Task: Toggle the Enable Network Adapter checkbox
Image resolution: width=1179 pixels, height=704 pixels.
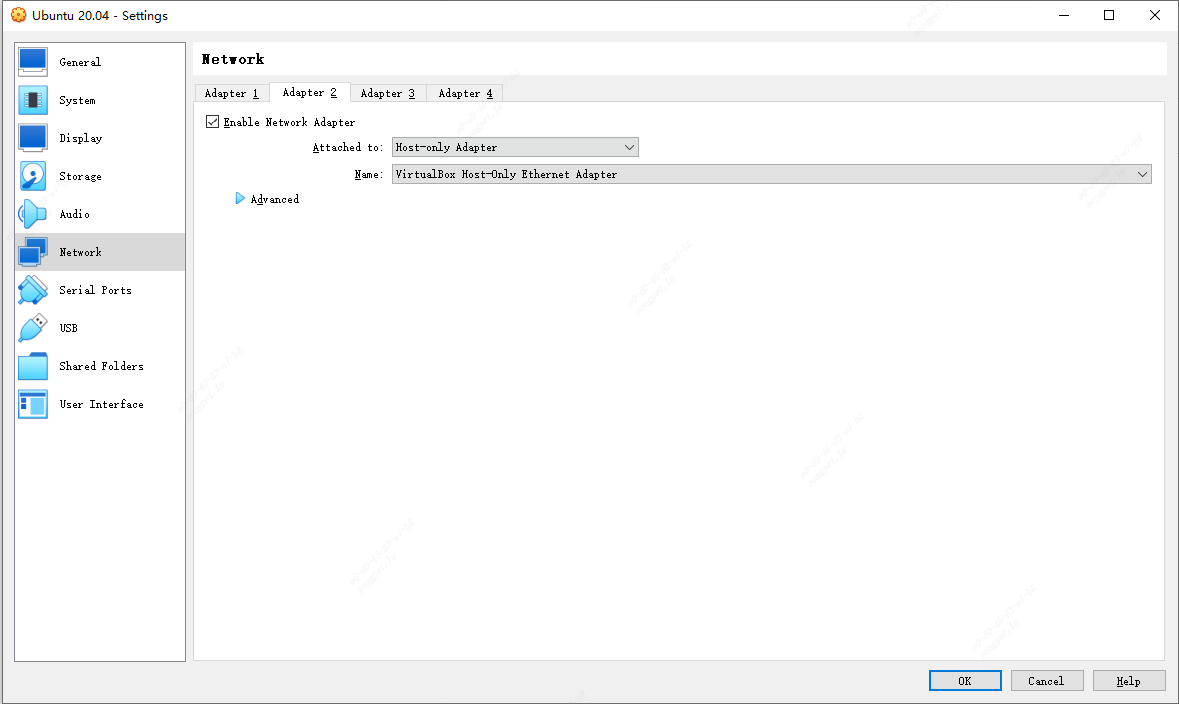Action: tap(213, 122)
